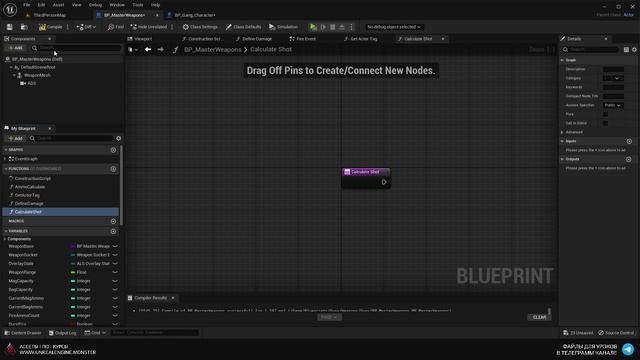Open the Asset menu
This screenshot has height=360, width=640.
(x=58, y=5)
